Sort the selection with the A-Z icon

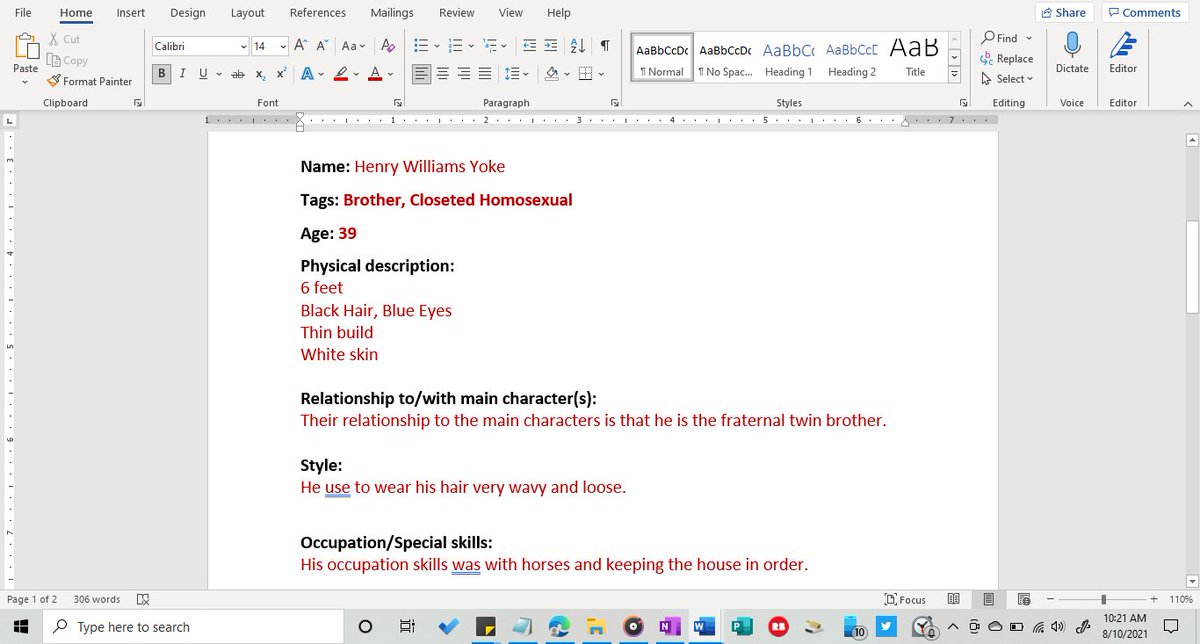[x=579, y=46]
